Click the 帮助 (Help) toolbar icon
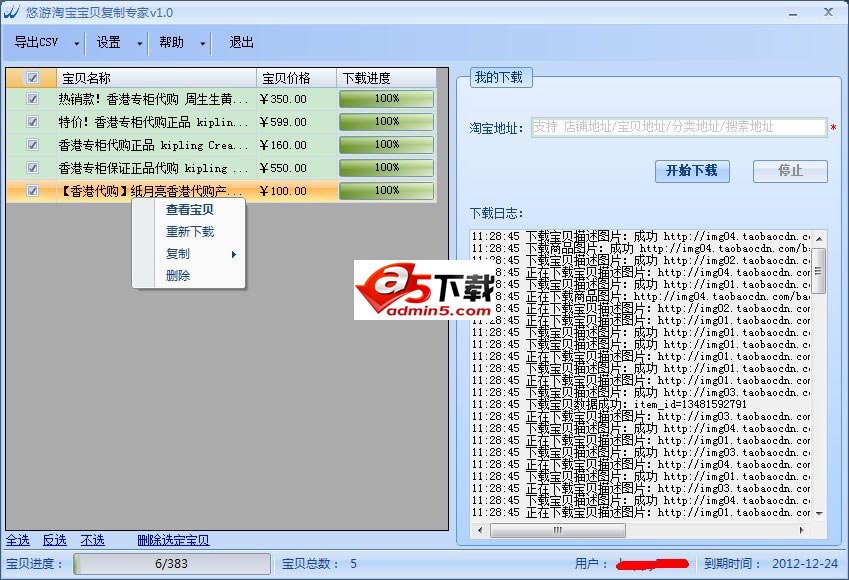This screenshot has width=849, height=580. (x=173, y=42)
